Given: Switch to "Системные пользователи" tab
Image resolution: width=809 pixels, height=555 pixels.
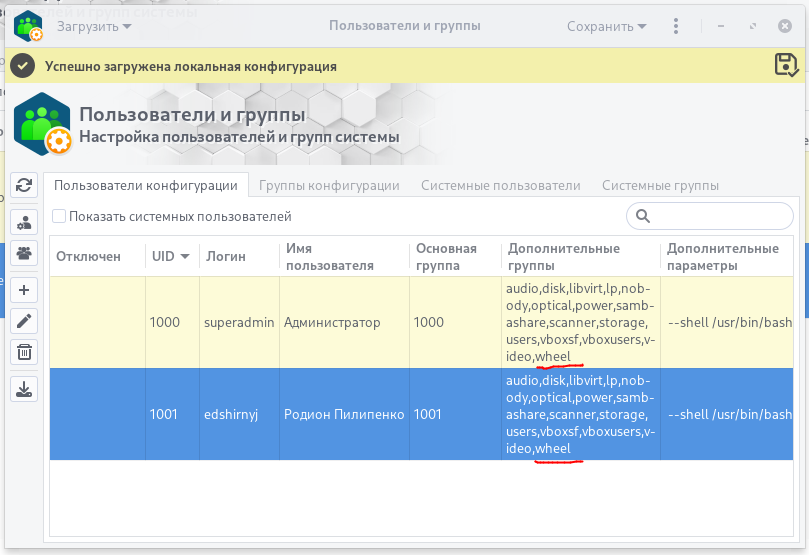Looking at the screenshot, I should click(x=500, y=185).
